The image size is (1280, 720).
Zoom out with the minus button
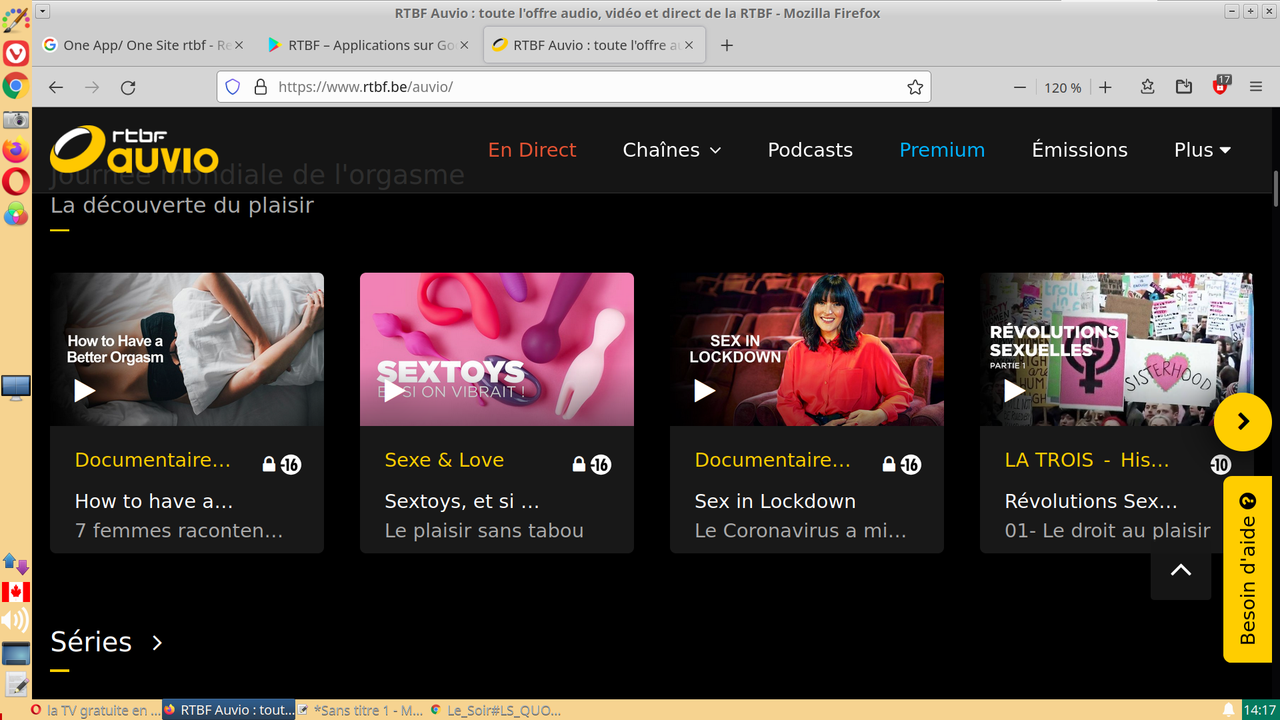[x=1020, y=88]
